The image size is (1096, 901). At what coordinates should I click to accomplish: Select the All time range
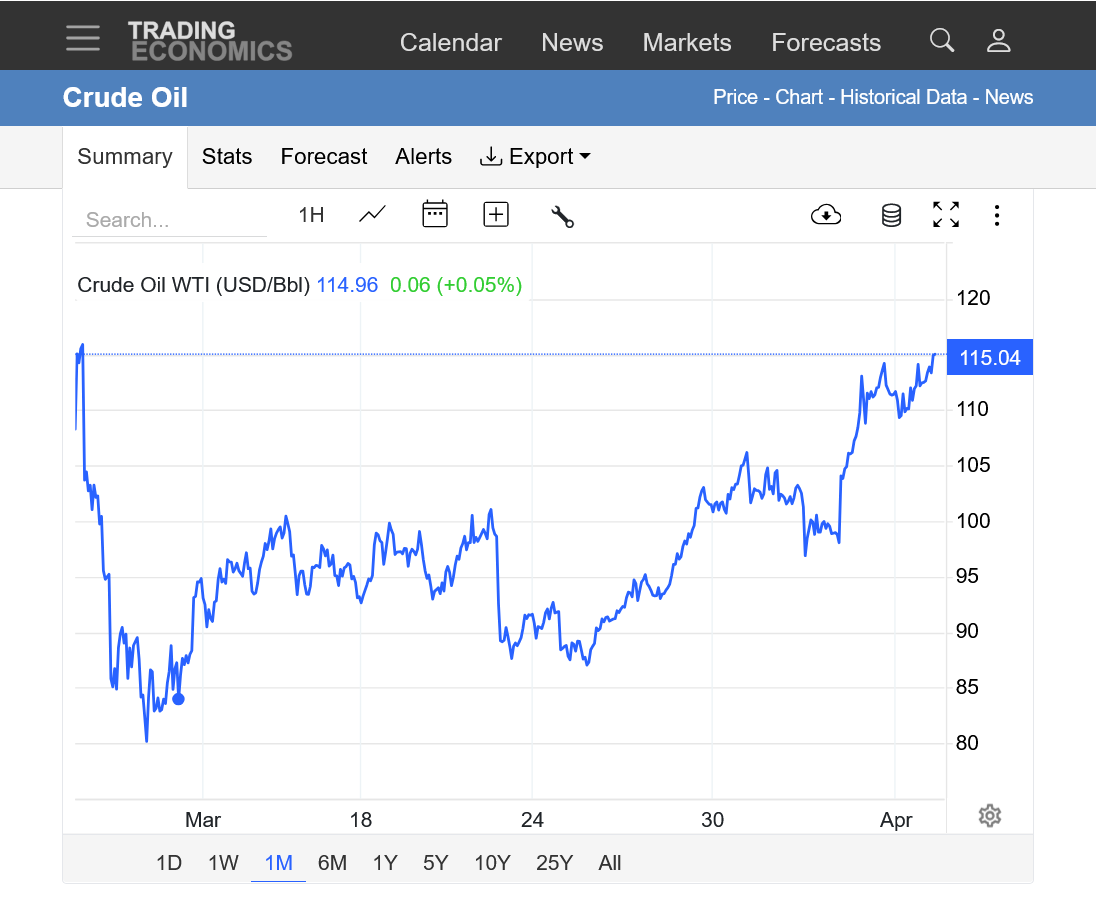click(609, 863)
